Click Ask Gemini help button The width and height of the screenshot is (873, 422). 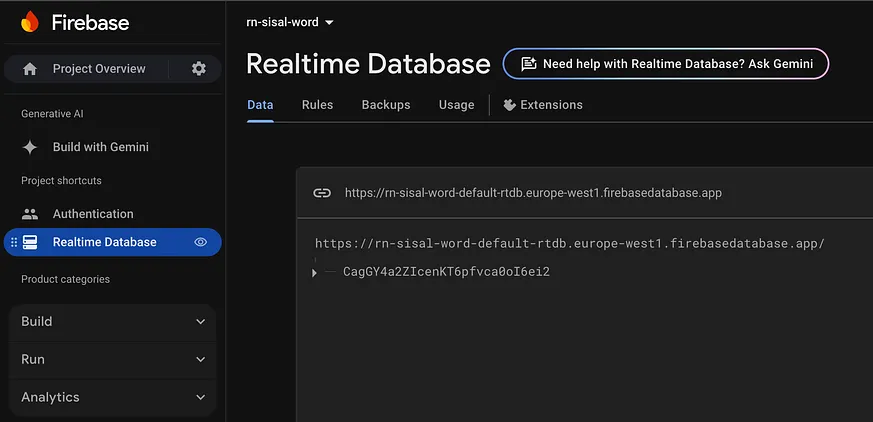pos(666,63)
